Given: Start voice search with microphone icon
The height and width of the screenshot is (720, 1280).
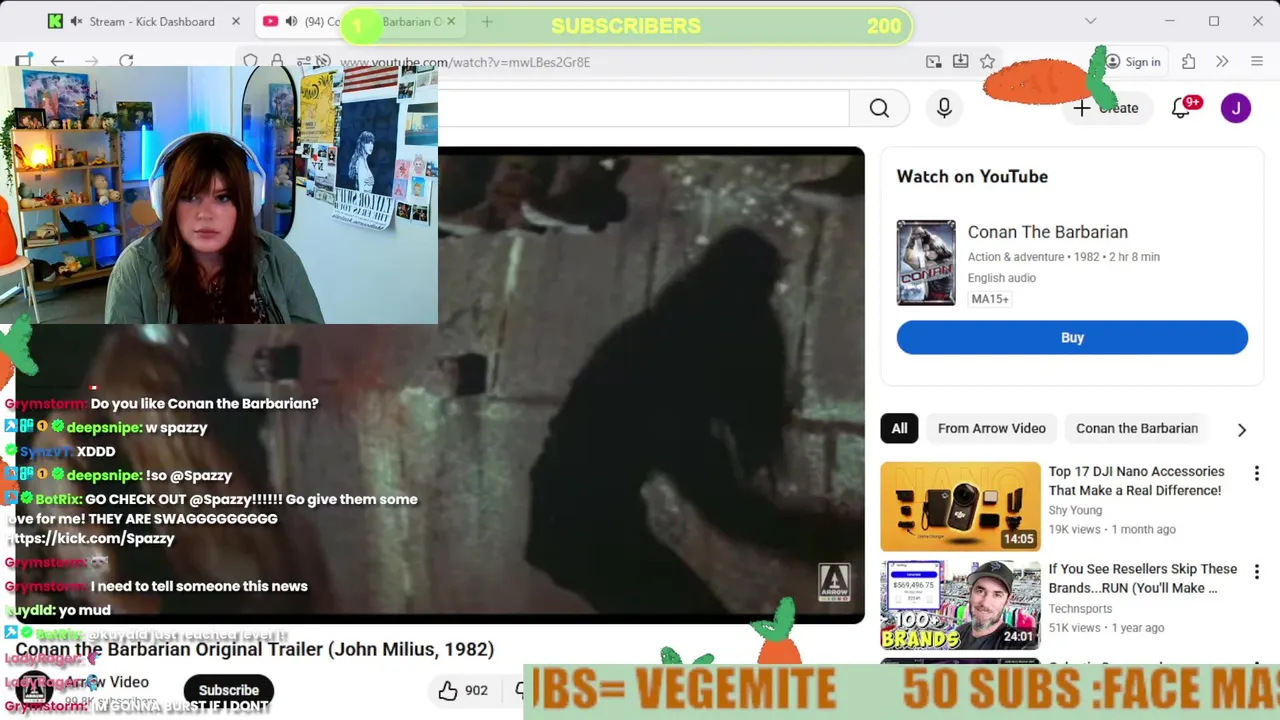Looking at the screenshot, I should click(x=944, y=108).
